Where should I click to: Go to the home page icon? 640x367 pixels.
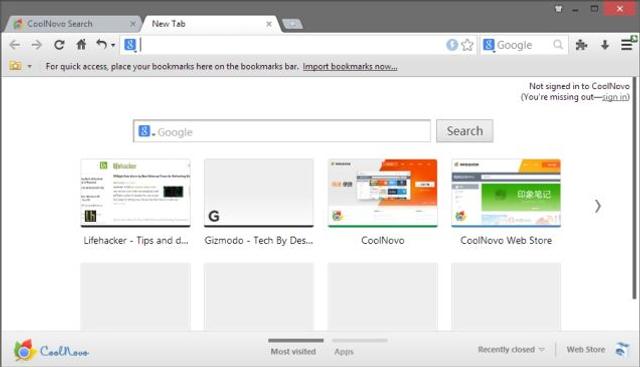(x=82, y=44)
